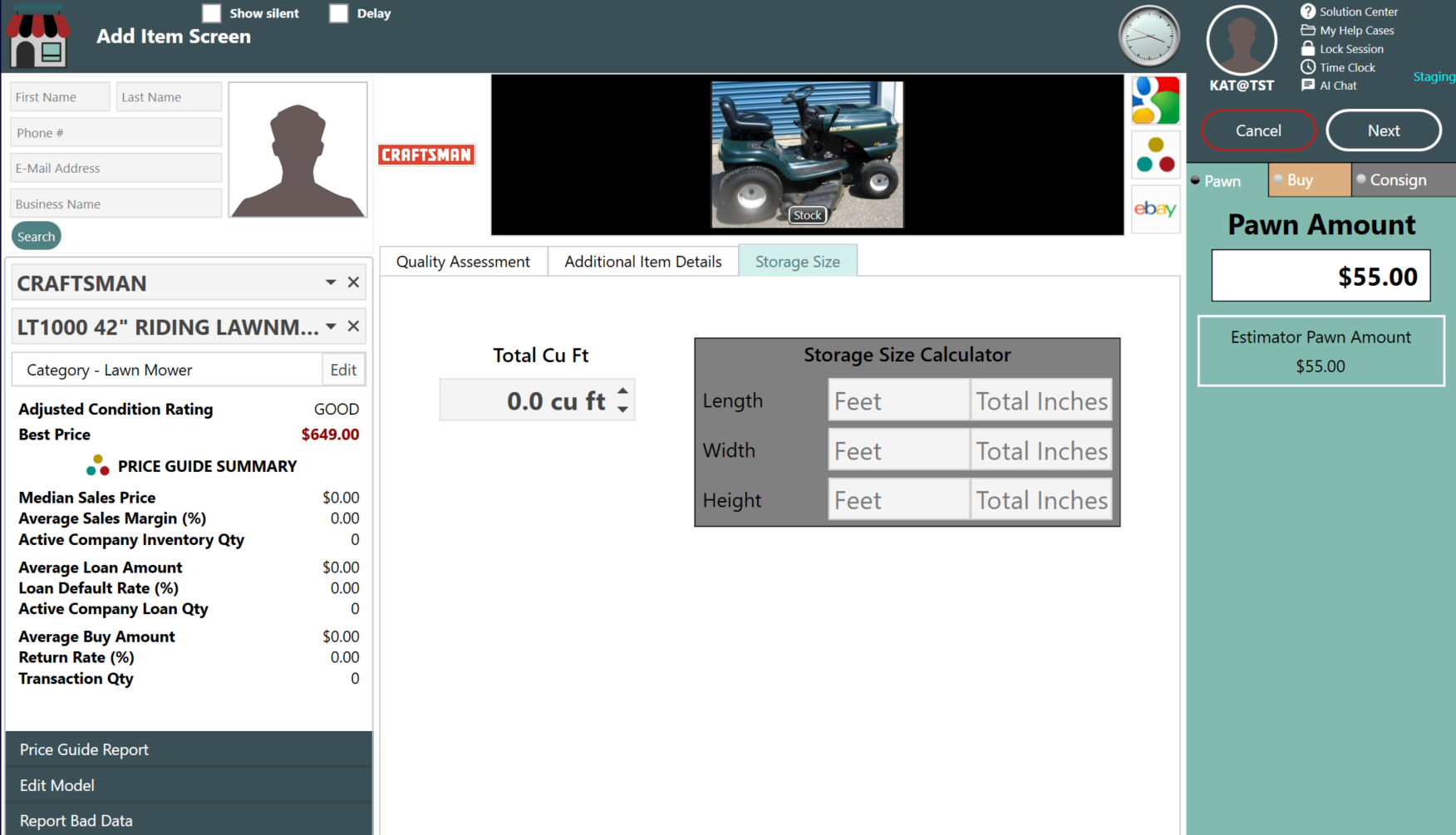Launch AI Chat
Viewport: 1456px width, 835px height.
point(1308,85)
